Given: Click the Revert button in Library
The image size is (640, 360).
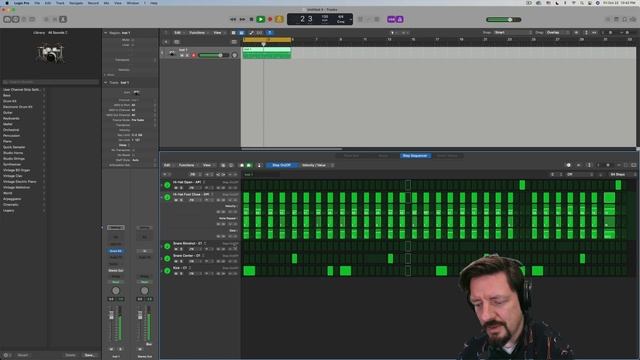Looking at the screenshot, I should pos(23,355).
